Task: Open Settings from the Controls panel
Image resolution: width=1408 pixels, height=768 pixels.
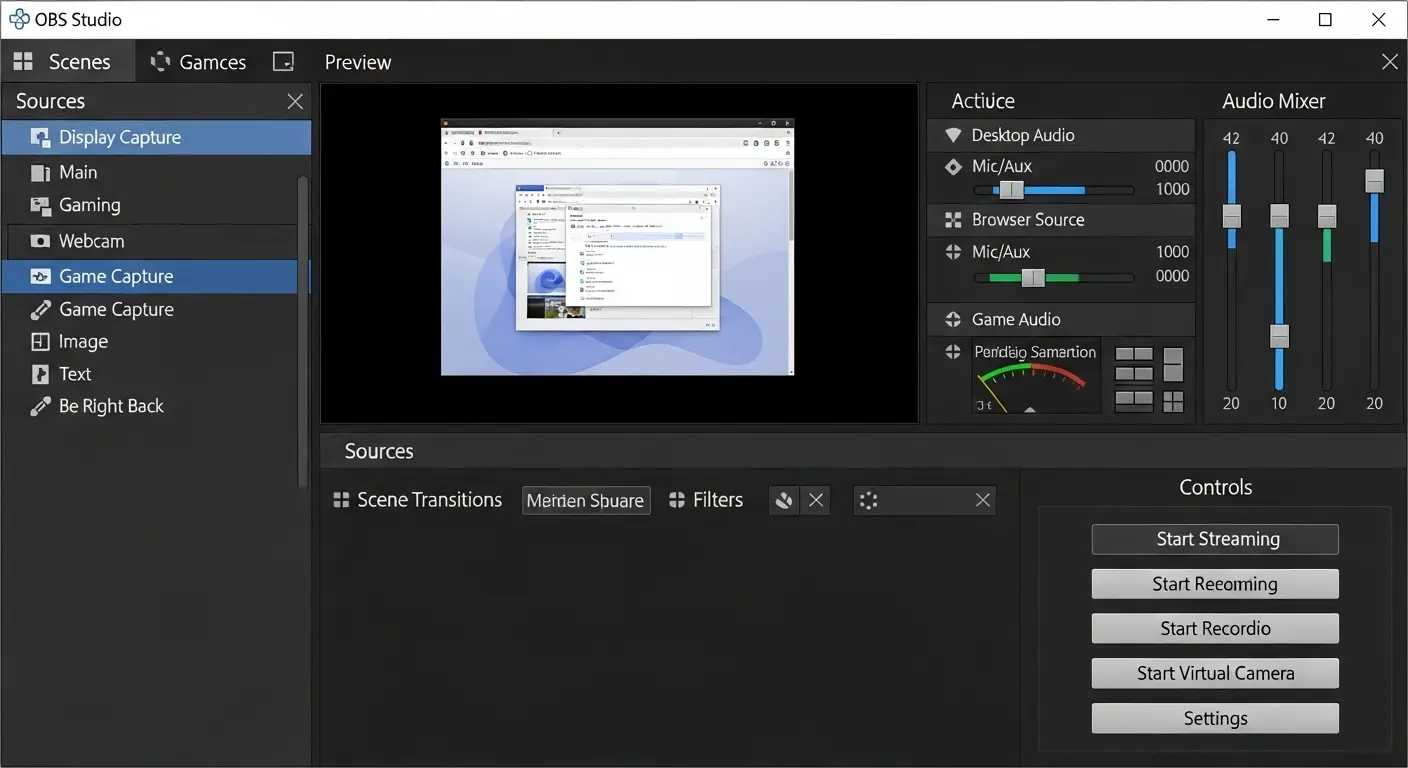Action: pos(1215,719)
